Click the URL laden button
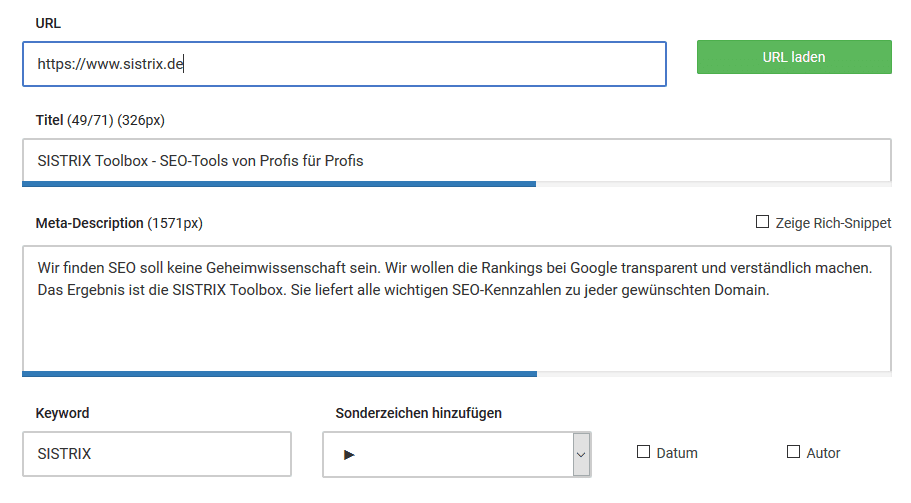The width and height of the screenshot is (911, 503). pos(794,57)
